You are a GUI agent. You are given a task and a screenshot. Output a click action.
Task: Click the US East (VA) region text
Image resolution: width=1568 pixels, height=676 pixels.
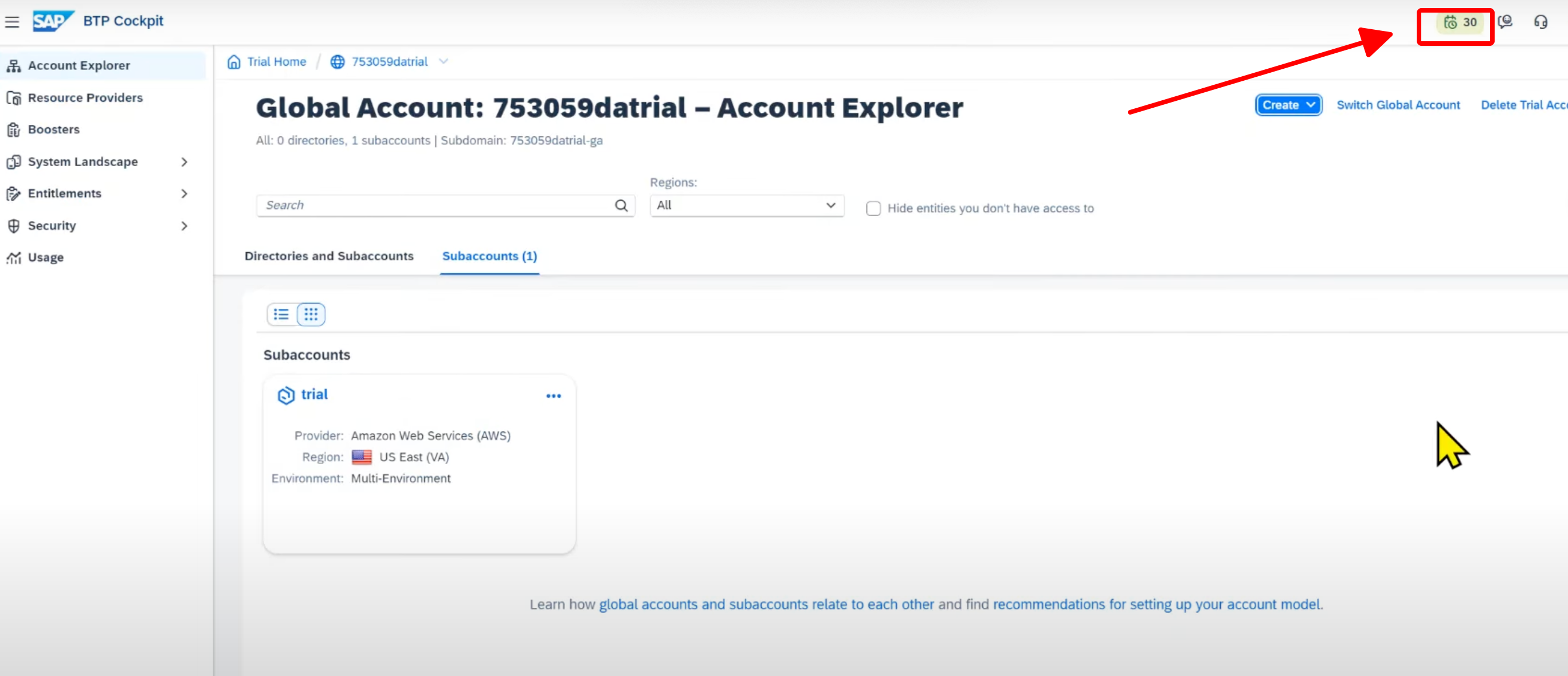[414, 457]
